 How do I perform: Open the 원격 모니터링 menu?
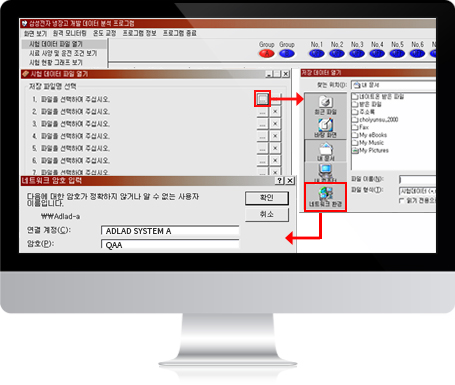click(69, 33)
